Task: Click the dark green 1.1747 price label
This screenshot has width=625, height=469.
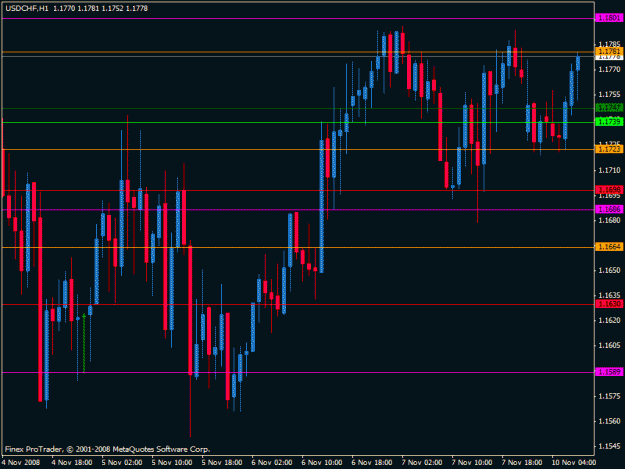Action: tap(609, 108)
